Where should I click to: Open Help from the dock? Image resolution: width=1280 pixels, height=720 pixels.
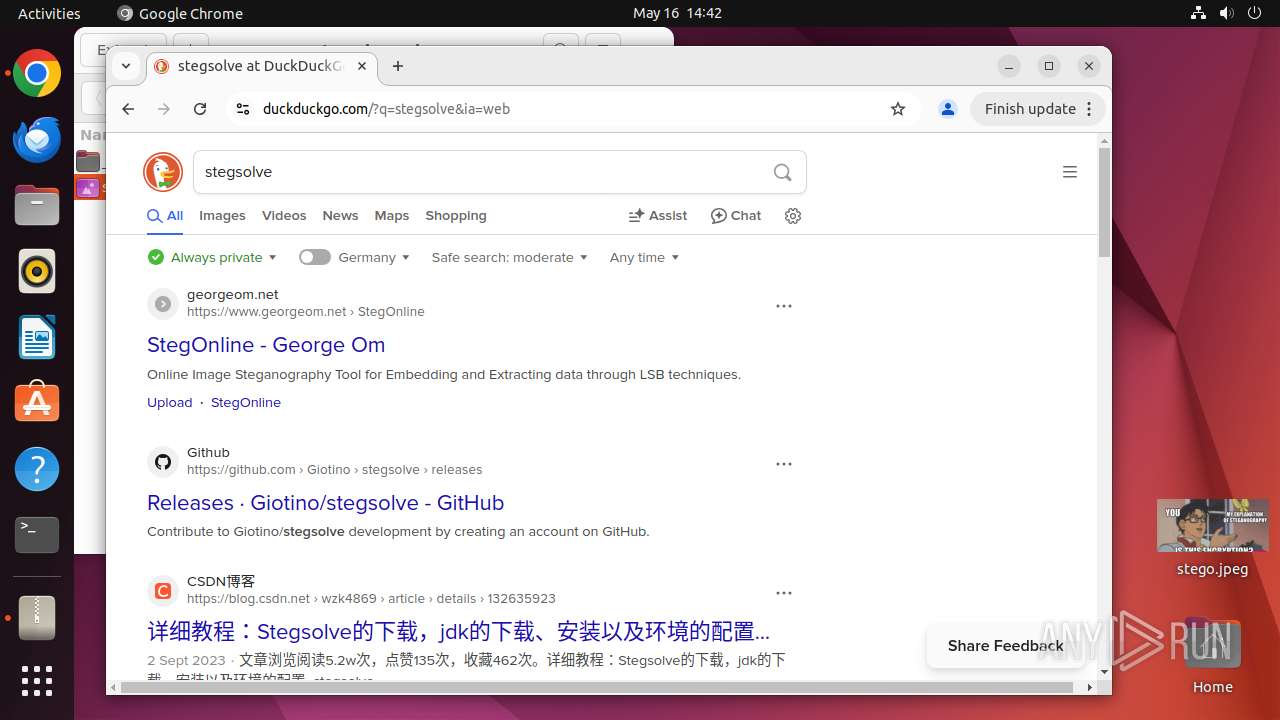click(x=37, y=469)
